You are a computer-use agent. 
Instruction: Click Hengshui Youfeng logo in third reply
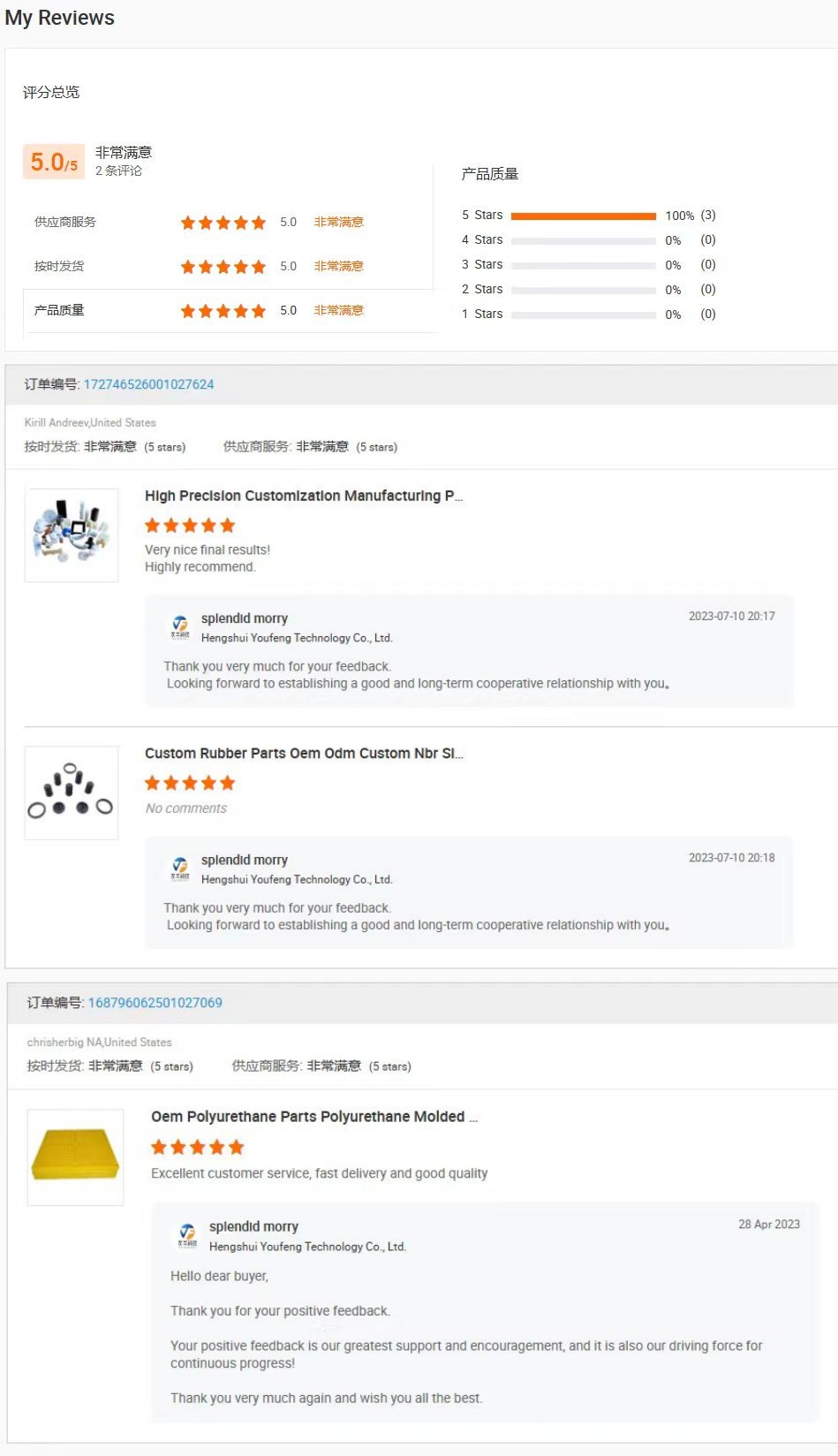187,1235
